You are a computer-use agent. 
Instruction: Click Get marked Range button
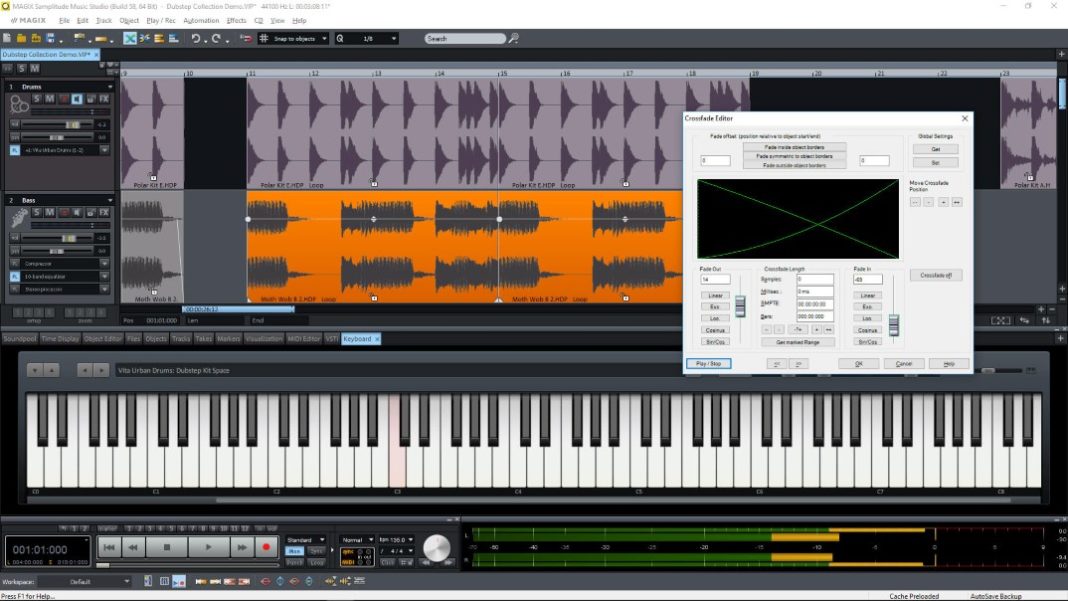click(x=798, y=342)
